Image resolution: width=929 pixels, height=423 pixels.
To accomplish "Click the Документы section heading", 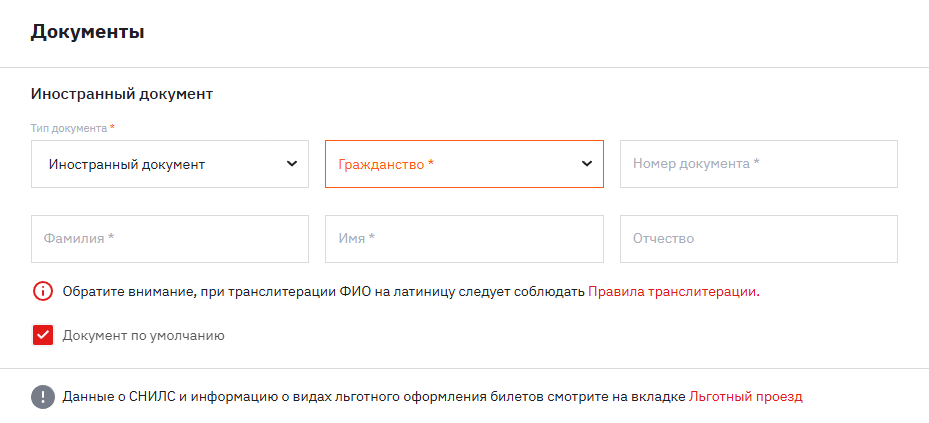I will coord(88,32).
